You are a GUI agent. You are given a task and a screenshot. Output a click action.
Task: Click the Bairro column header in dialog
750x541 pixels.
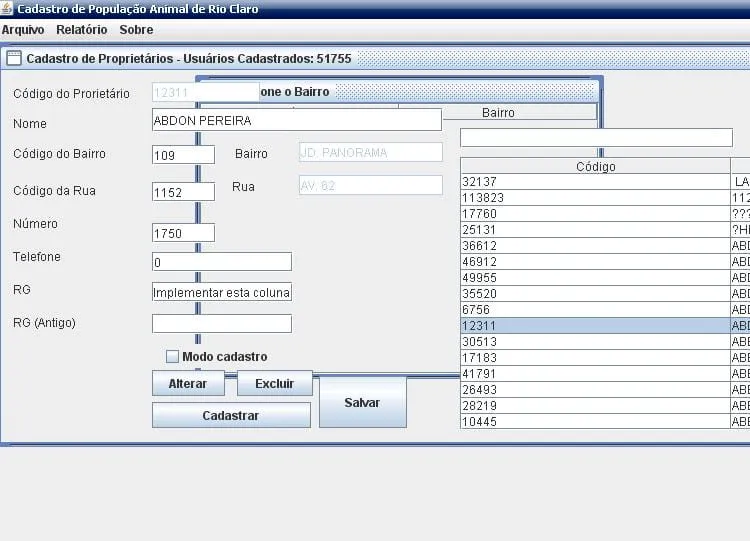tap(498, 112)
